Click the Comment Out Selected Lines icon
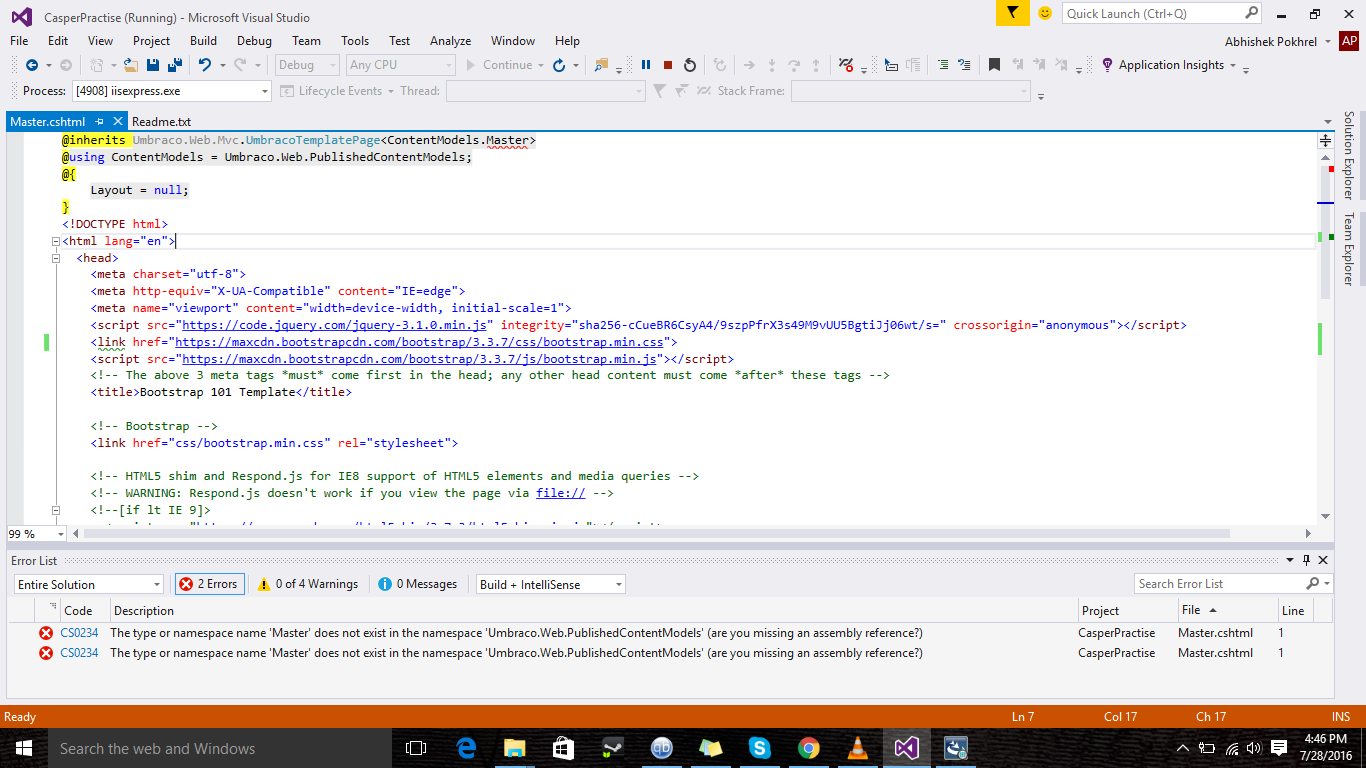 point(942,65)
